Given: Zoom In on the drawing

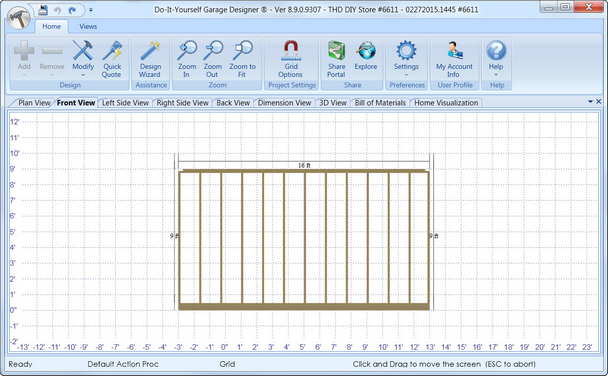Looking at the screenshot, I should point(187,59).
